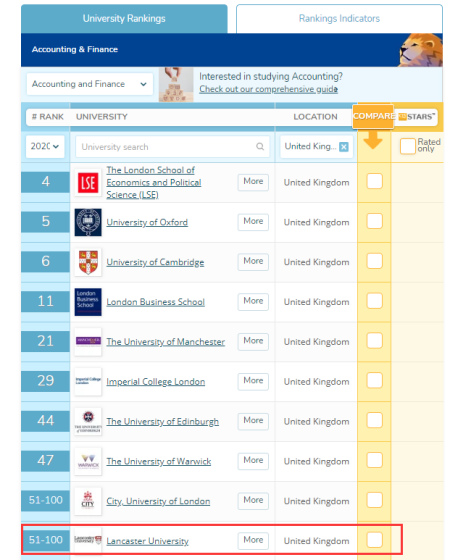Click the search magnifier icon
The height and width of the screenshot is (560, 450).
click(x=260, y=146)
